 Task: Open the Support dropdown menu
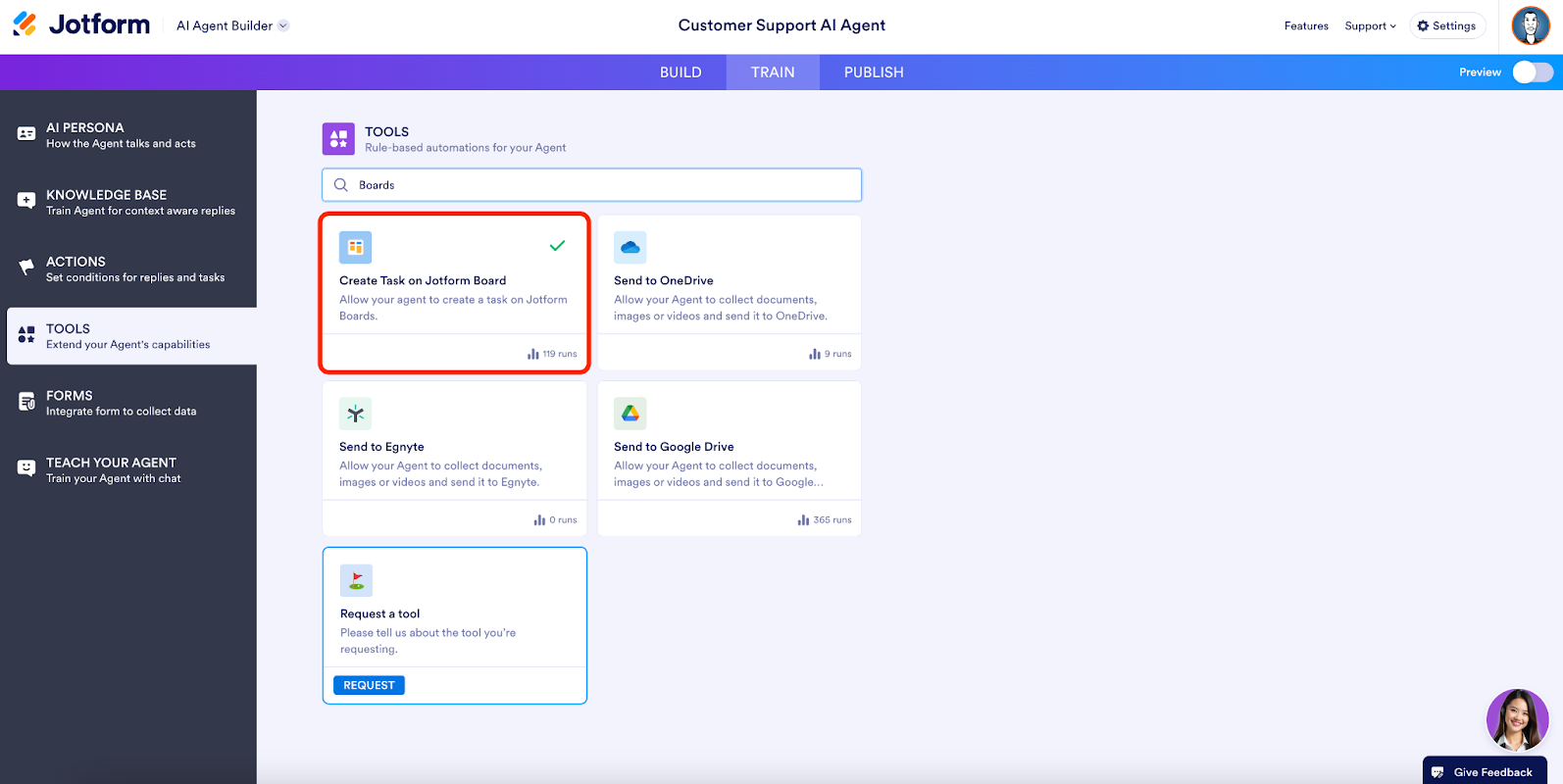[x=1370, y=26]
